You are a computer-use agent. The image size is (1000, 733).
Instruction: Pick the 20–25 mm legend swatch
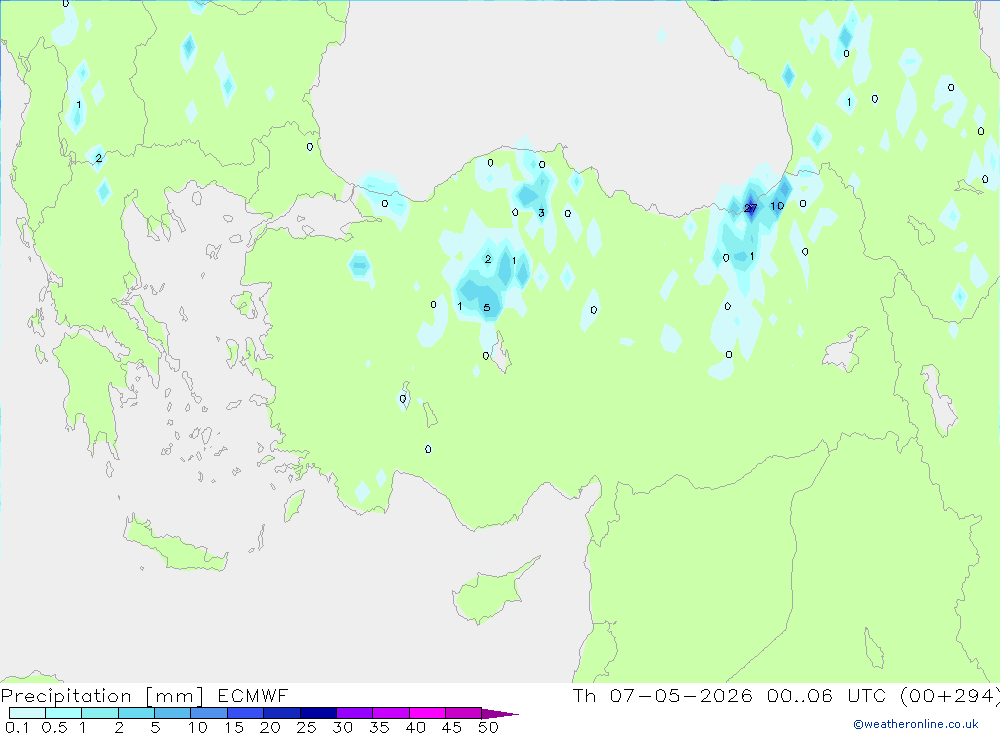tap(281, 713)
